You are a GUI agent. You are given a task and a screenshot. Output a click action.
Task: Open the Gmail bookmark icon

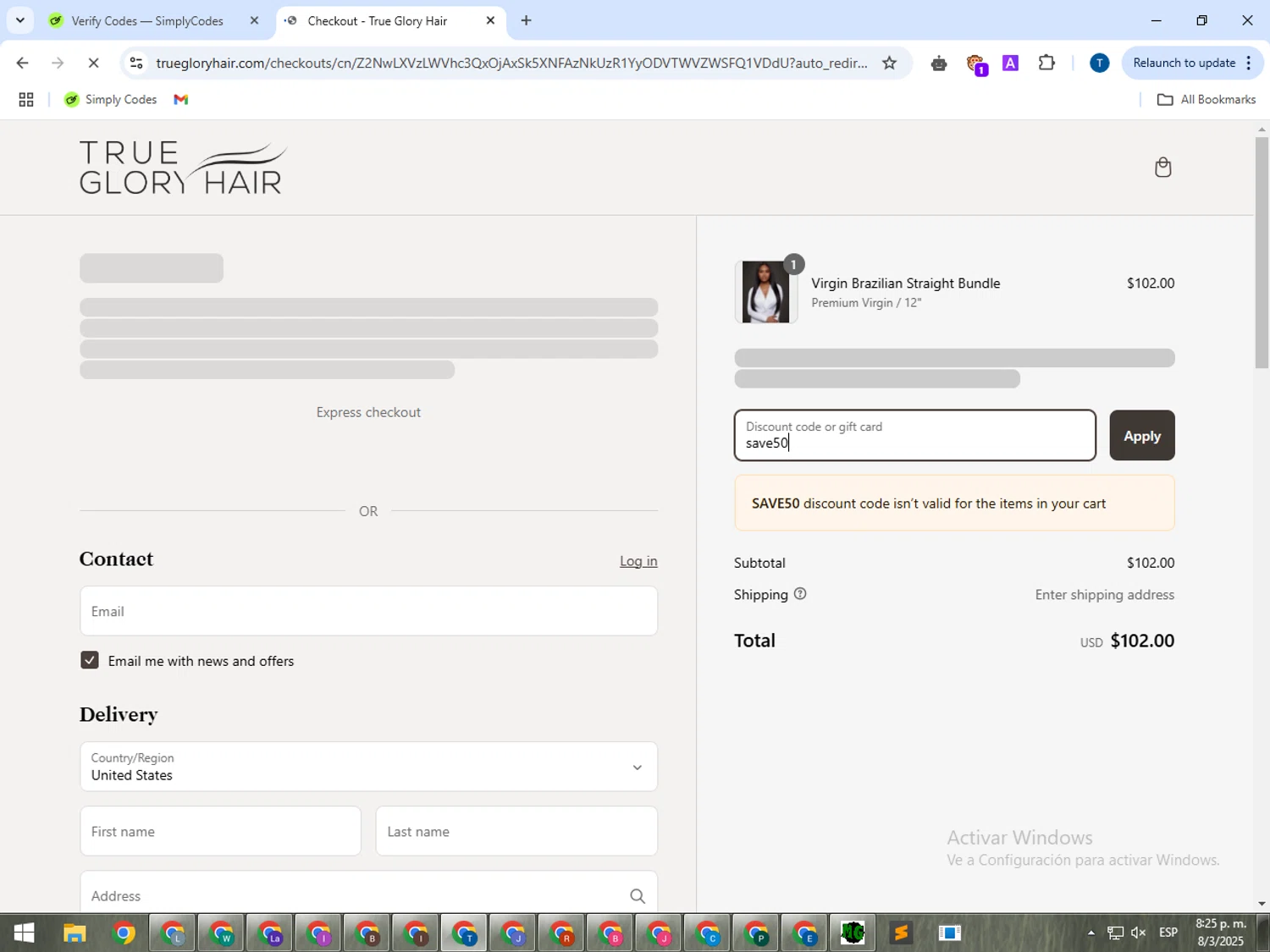pyautogui.click(x=180, y=100)
